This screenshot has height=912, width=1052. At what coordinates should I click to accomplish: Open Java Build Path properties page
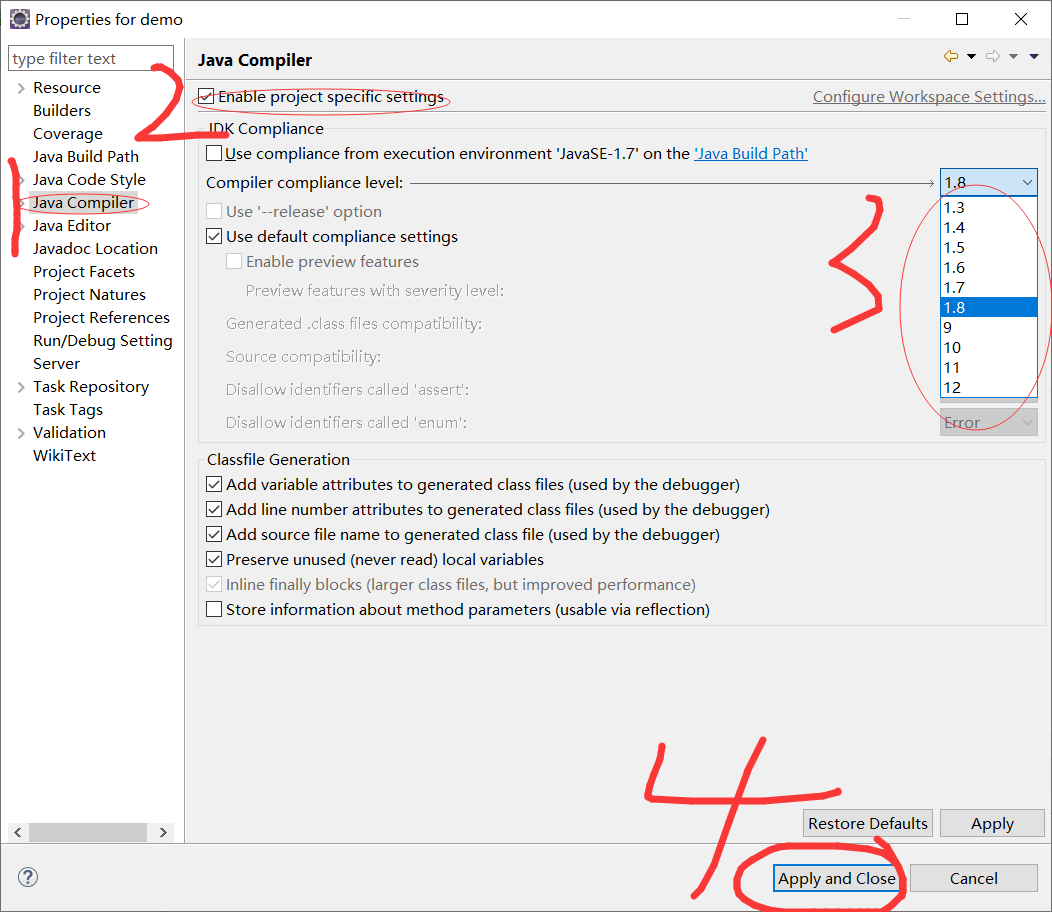(x=86, y=156)
